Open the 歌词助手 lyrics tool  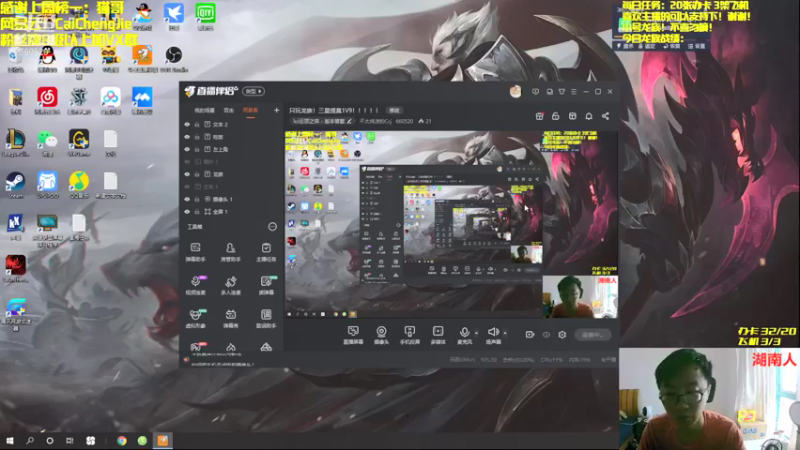(x=266, y=318)
